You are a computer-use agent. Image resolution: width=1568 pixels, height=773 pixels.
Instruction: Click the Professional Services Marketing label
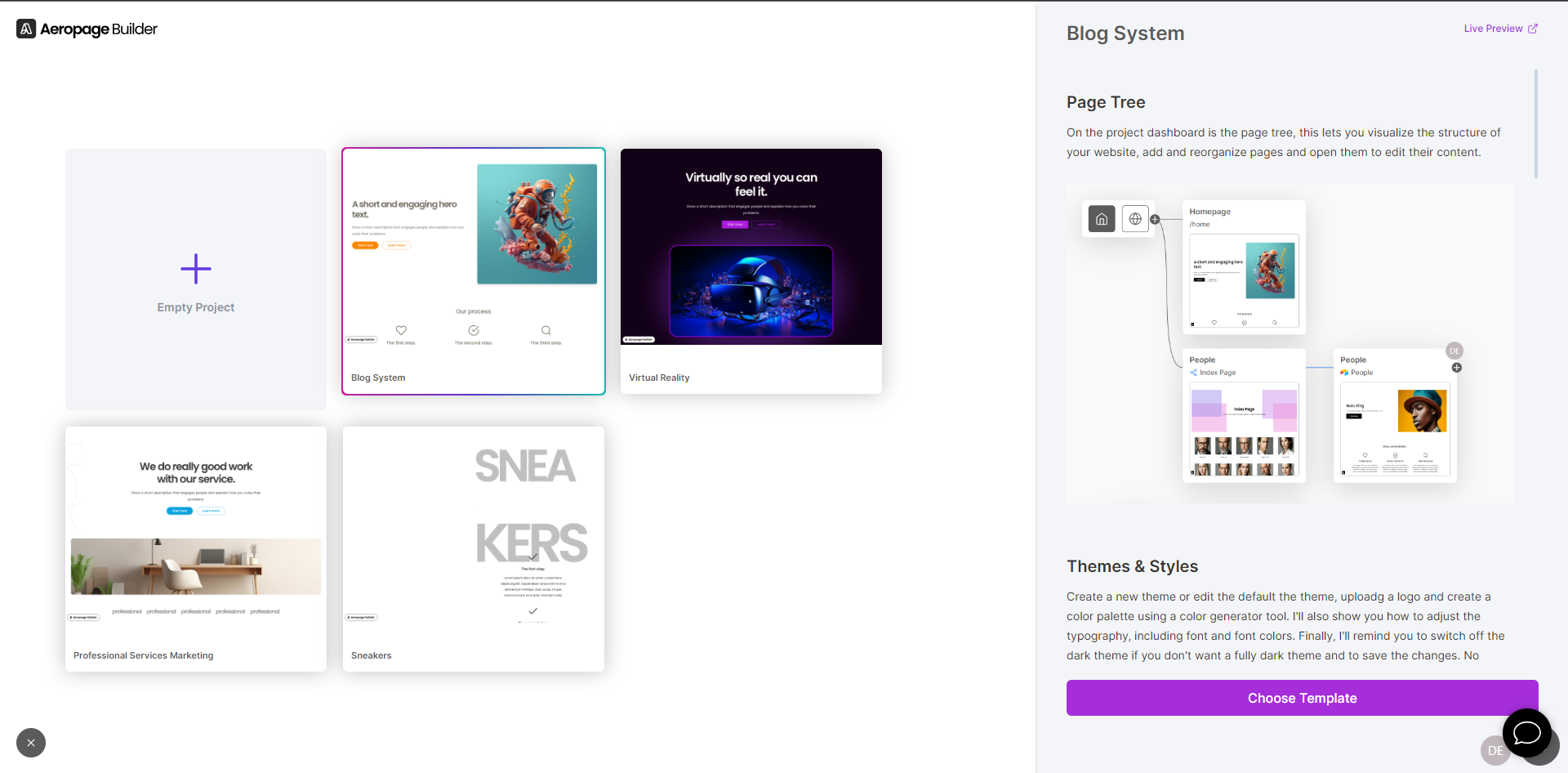[144, 655]
